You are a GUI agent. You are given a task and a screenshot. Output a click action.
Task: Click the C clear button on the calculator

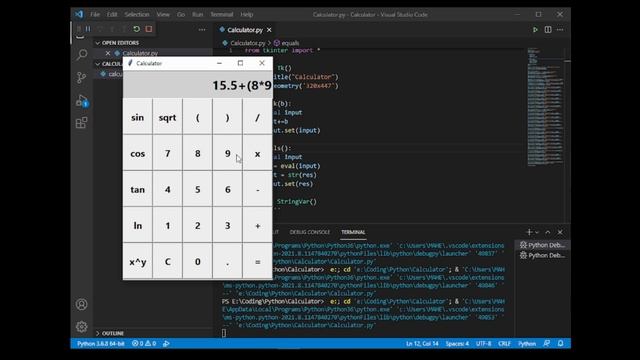coord(167,262)
